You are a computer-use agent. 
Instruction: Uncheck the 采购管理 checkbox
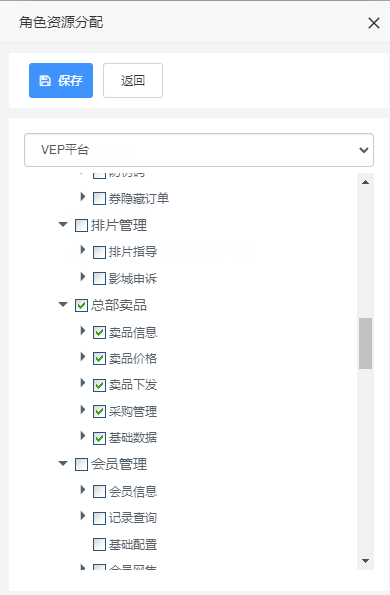[x=99, y=412]
